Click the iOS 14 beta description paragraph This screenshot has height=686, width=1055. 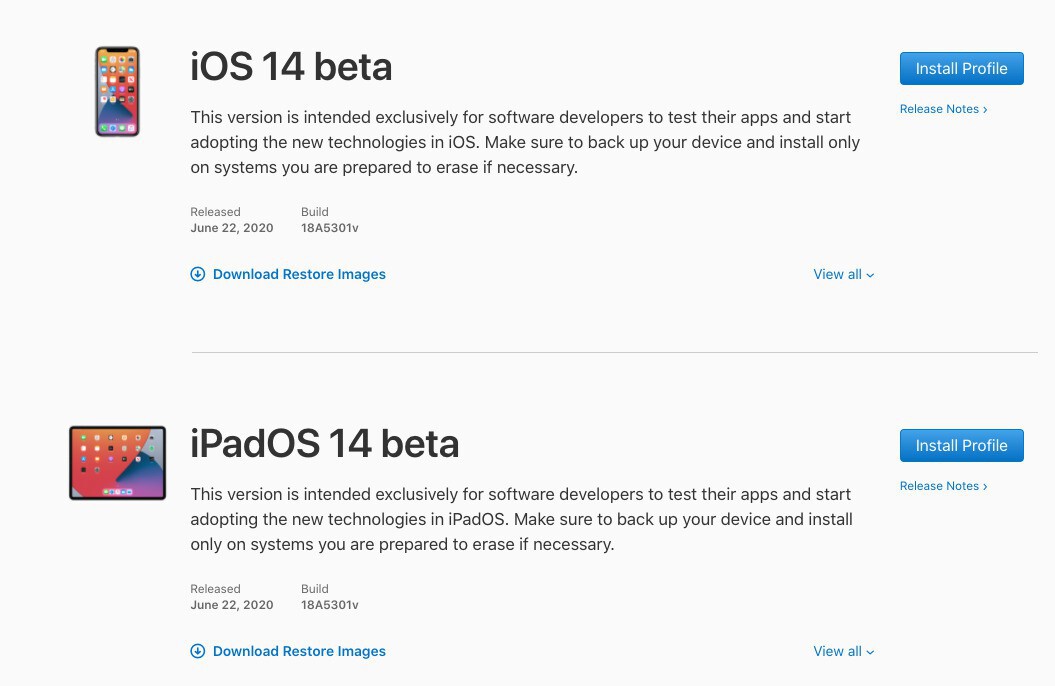[525, 142]
